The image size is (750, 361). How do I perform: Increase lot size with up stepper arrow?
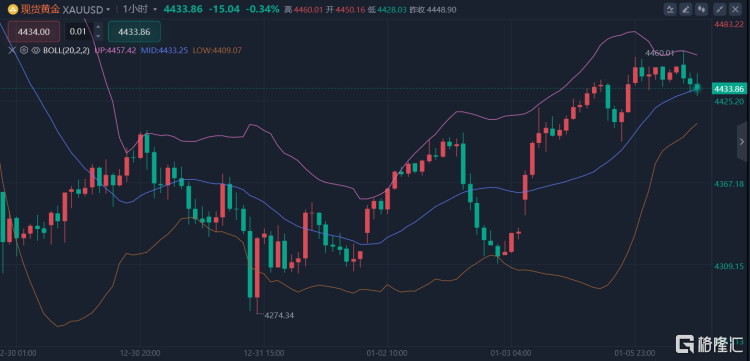(98, 27)
